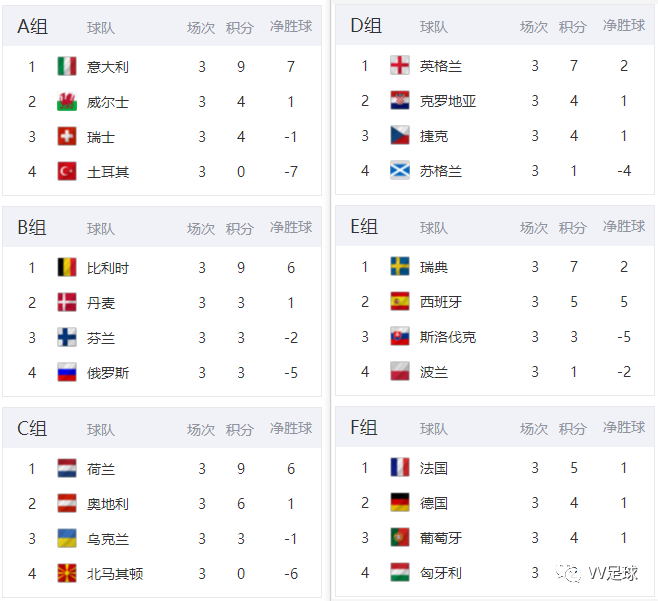Viewport: 658px width, 601px height.
Task: Click the 净胜球 column header in Group D
Action: pos(624,26)
